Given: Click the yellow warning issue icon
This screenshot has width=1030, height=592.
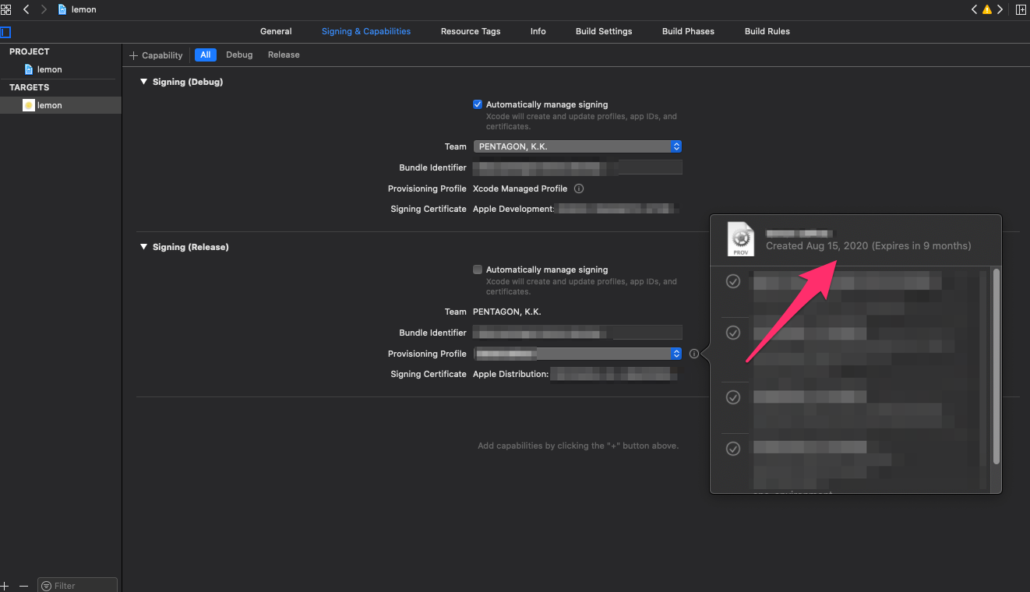Looking at the screenshot, I should (987, 9).
